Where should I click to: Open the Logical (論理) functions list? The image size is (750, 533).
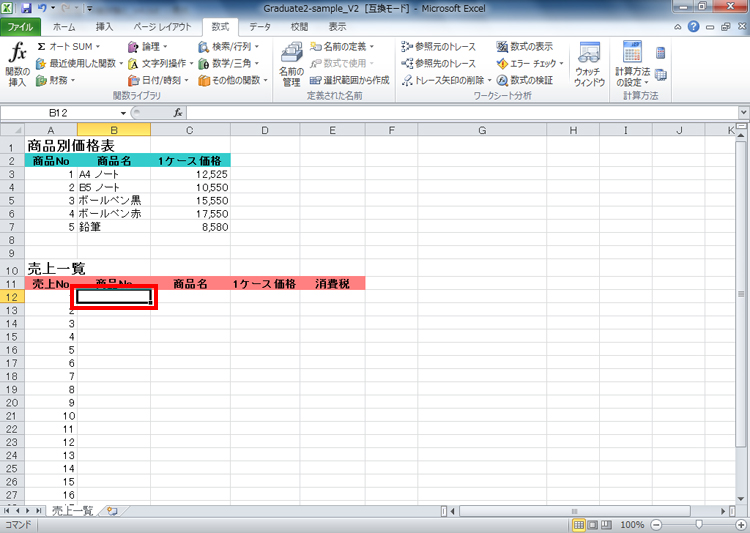147,46
